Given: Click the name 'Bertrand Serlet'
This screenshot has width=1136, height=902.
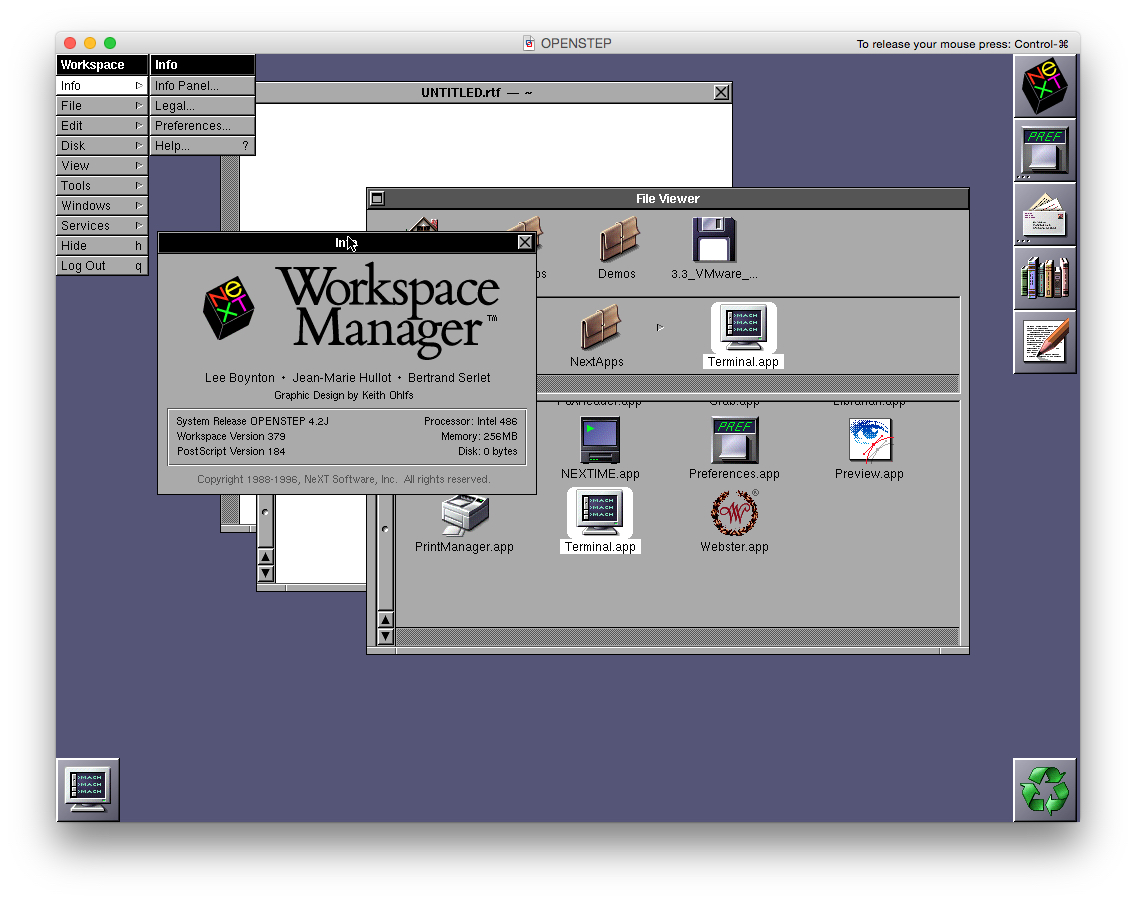Looking at the screenshot, I should click(x=449, y=377).
